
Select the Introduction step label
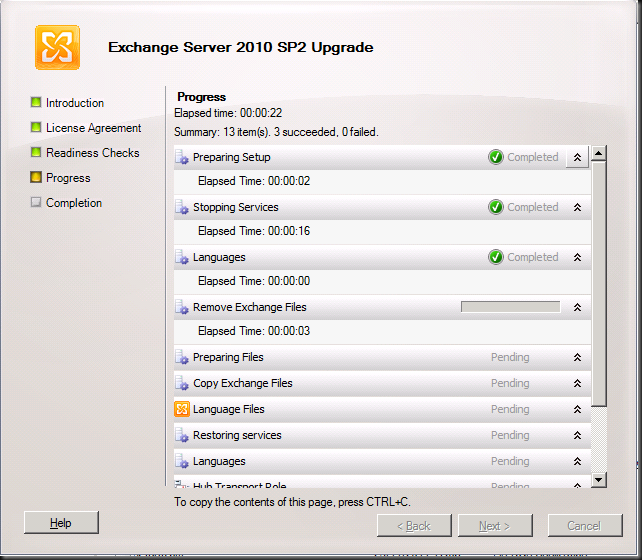tap(75, 103)
